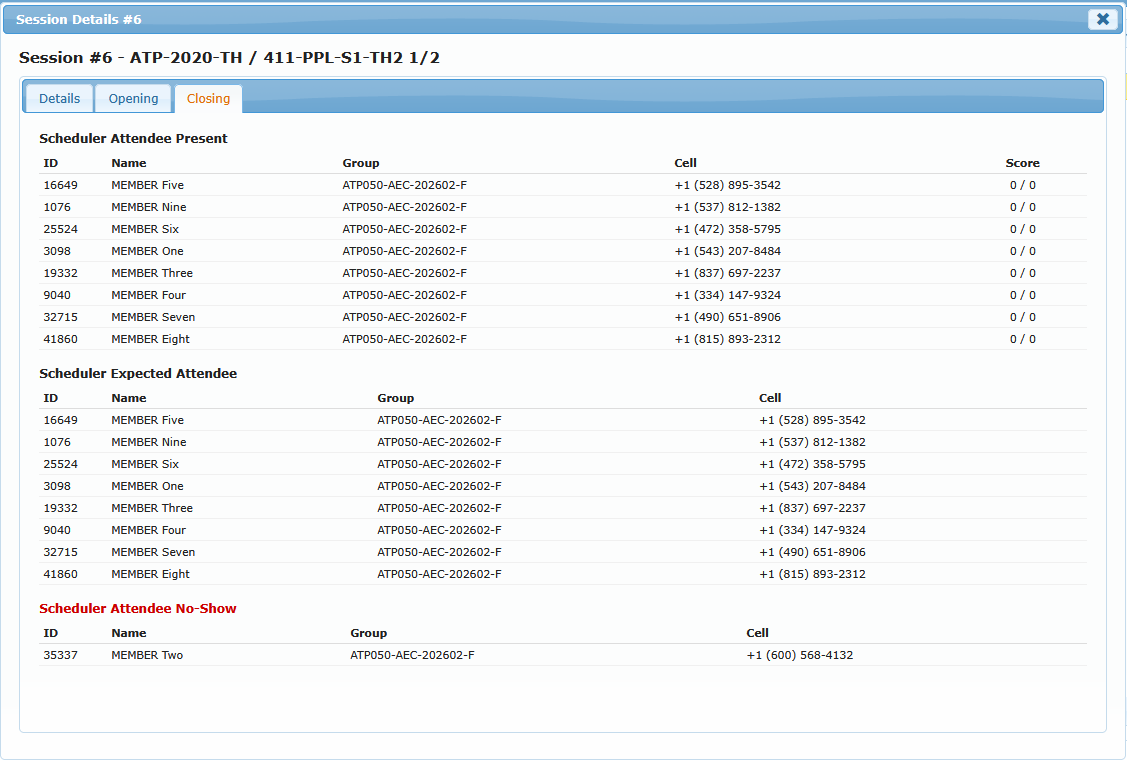The width and height of the screenshot is (1127, 761).
Task: Select ID 35337 in the No-Show table
Action: (x=60, y=655)
